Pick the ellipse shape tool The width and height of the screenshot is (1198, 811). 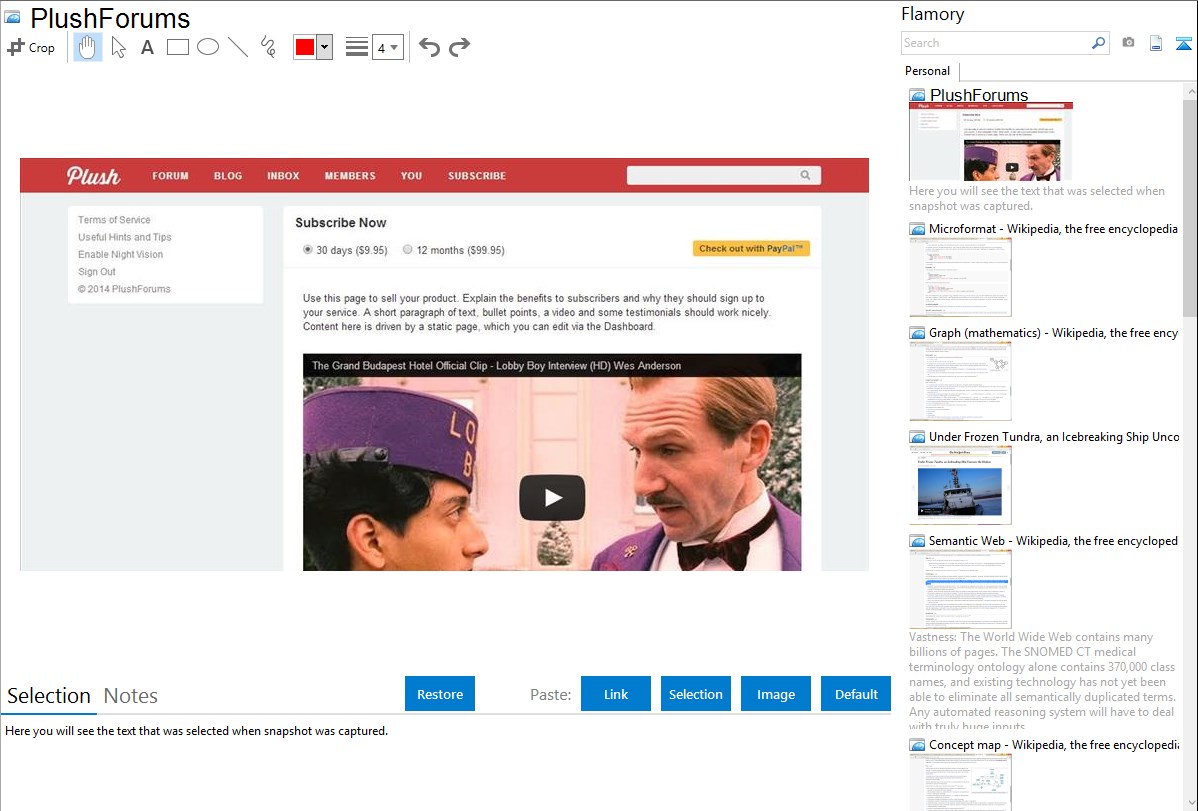coord(208,47)
